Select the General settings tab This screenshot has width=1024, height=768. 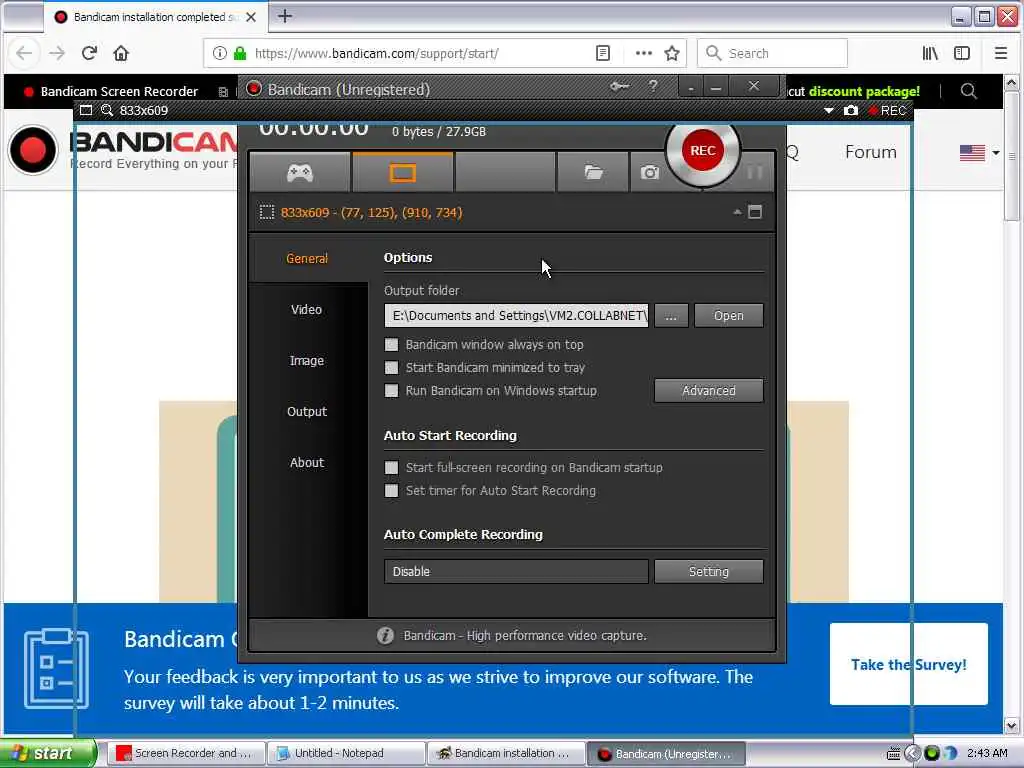pos(307,259)
